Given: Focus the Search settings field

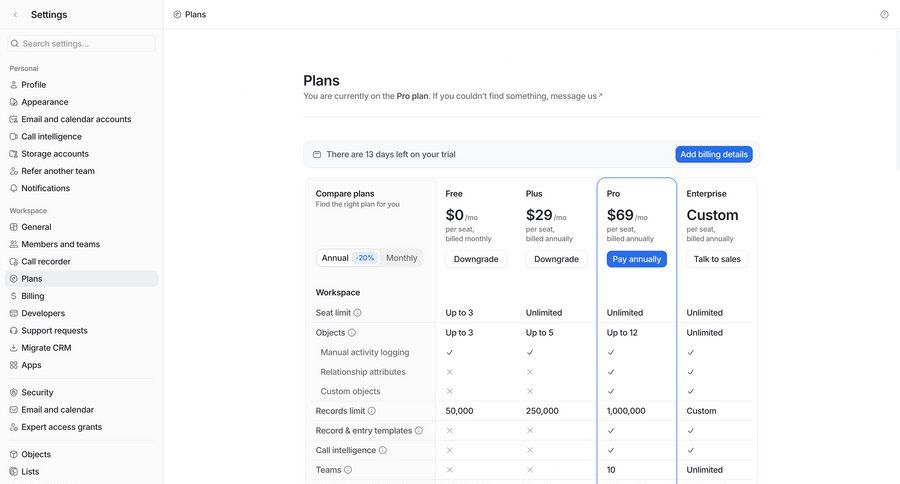Looking at the screenshot, I should 82,44.
